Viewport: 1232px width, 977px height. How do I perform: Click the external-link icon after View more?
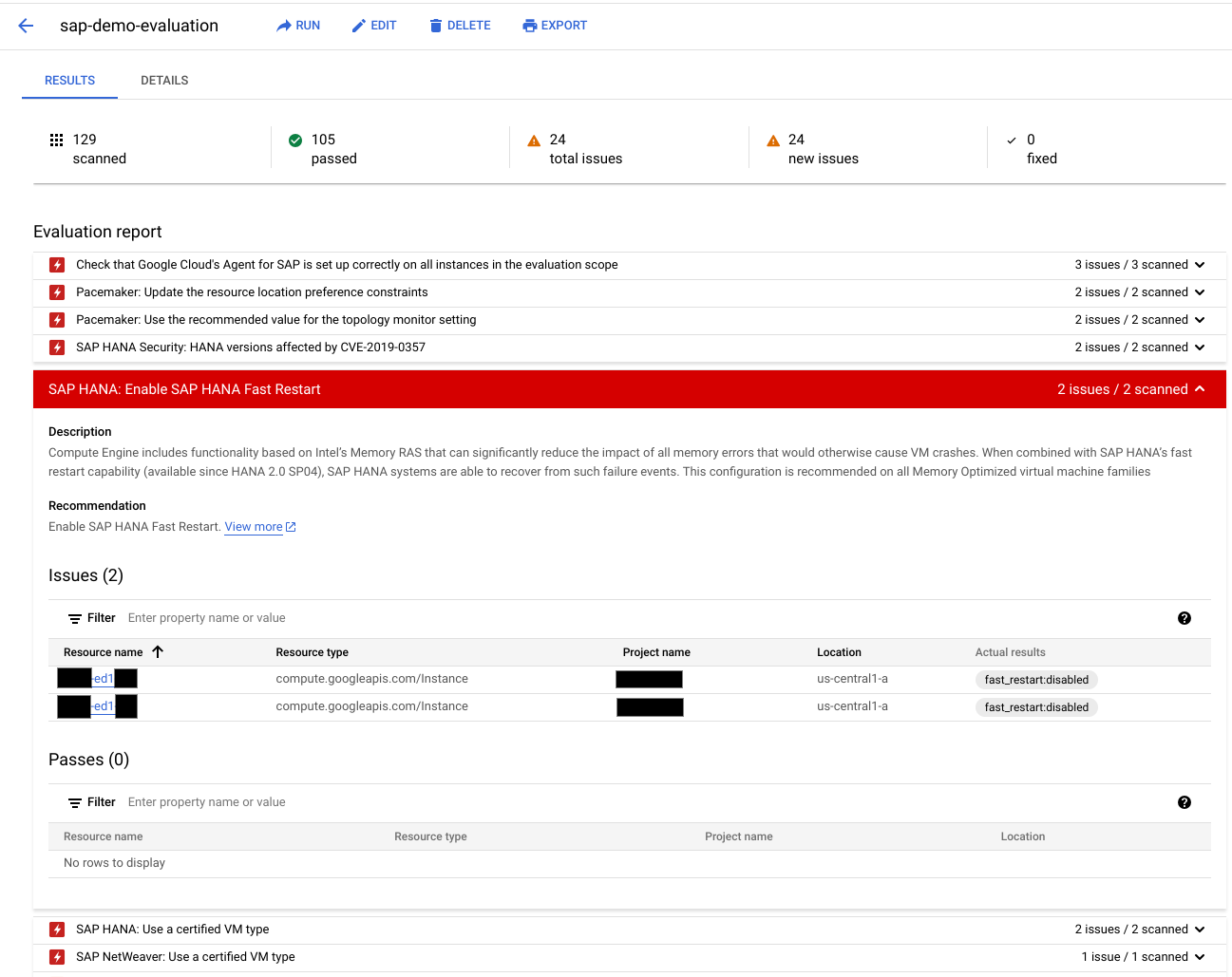pos(291,527)
